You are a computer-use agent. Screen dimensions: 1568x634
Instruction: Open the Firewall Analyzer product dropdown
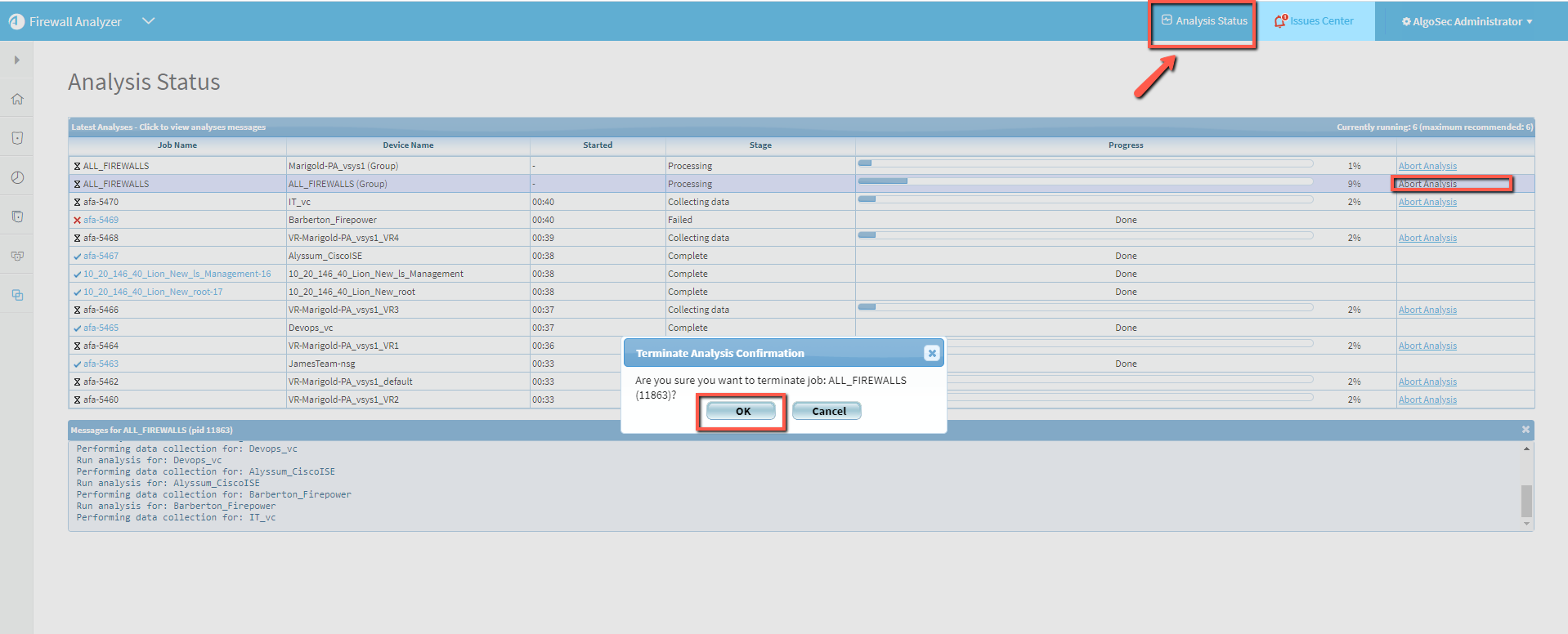coord(148,21)
